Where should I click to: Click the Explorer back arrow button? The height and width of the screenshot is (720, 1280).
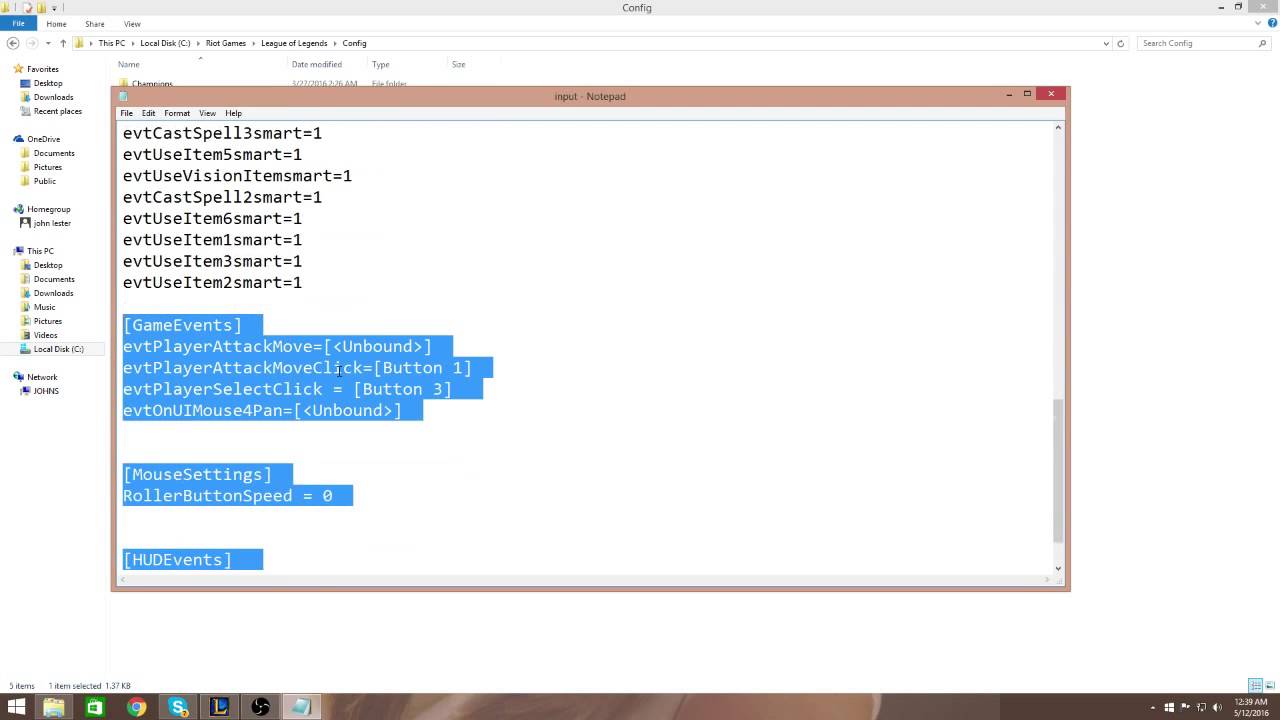pos(13,43)
